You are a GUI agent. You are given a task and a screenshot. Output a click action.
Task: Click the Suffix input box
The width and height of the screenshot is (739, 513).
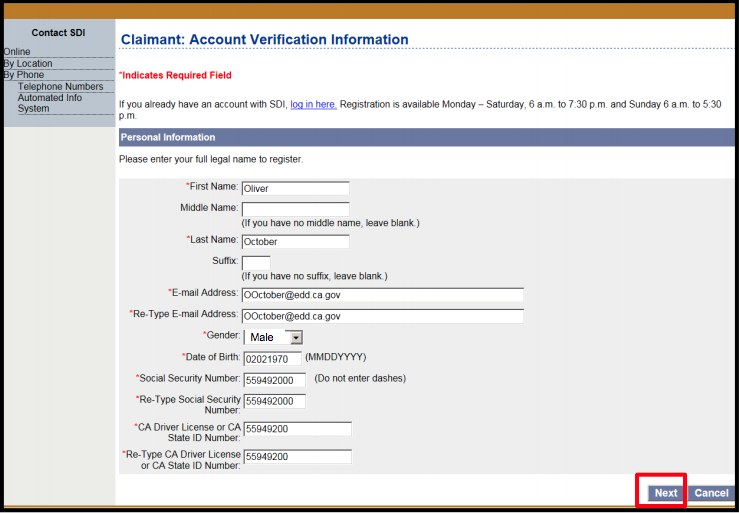click(256, 262)
